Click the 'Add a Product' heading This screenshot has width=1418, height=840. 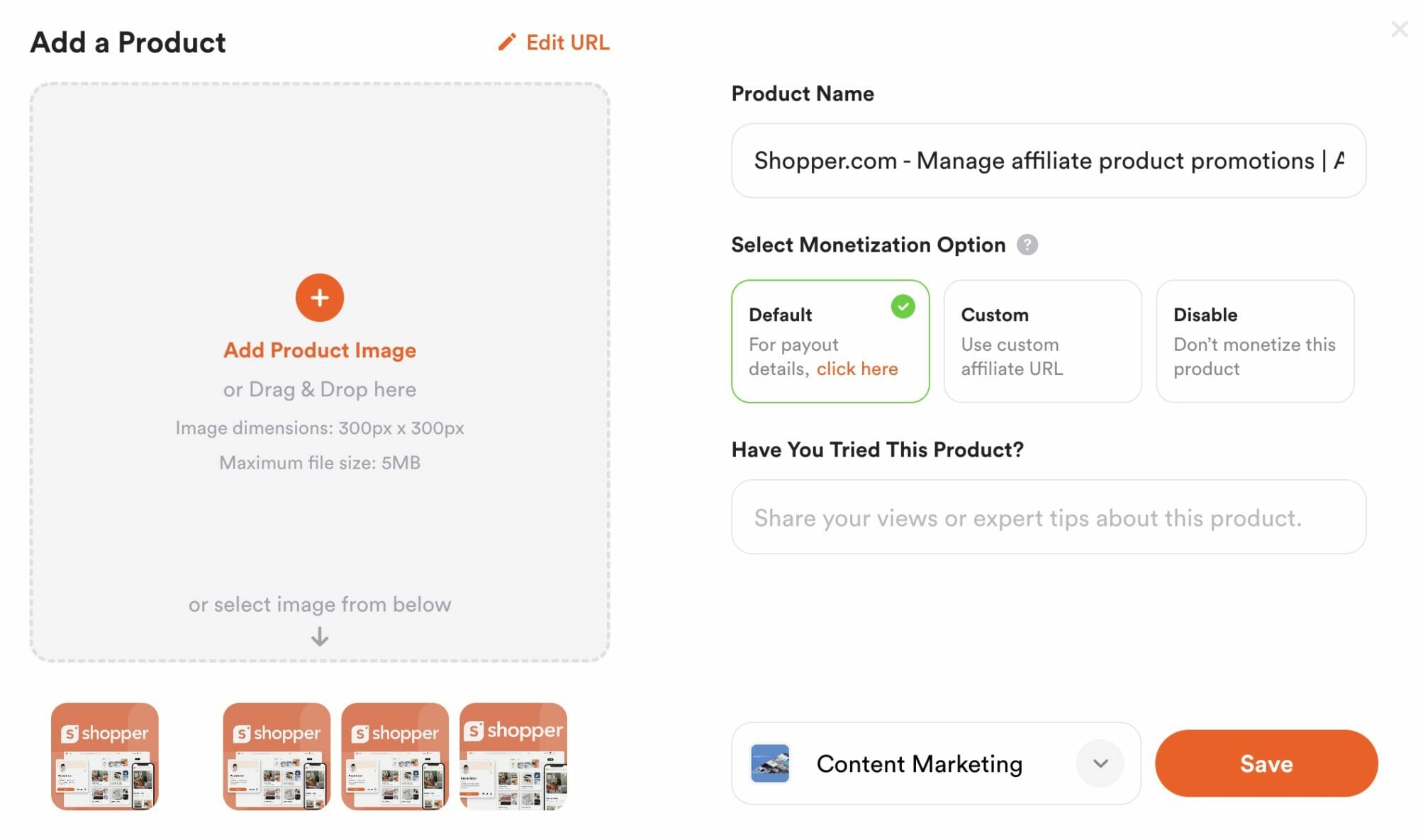point(128,43)
